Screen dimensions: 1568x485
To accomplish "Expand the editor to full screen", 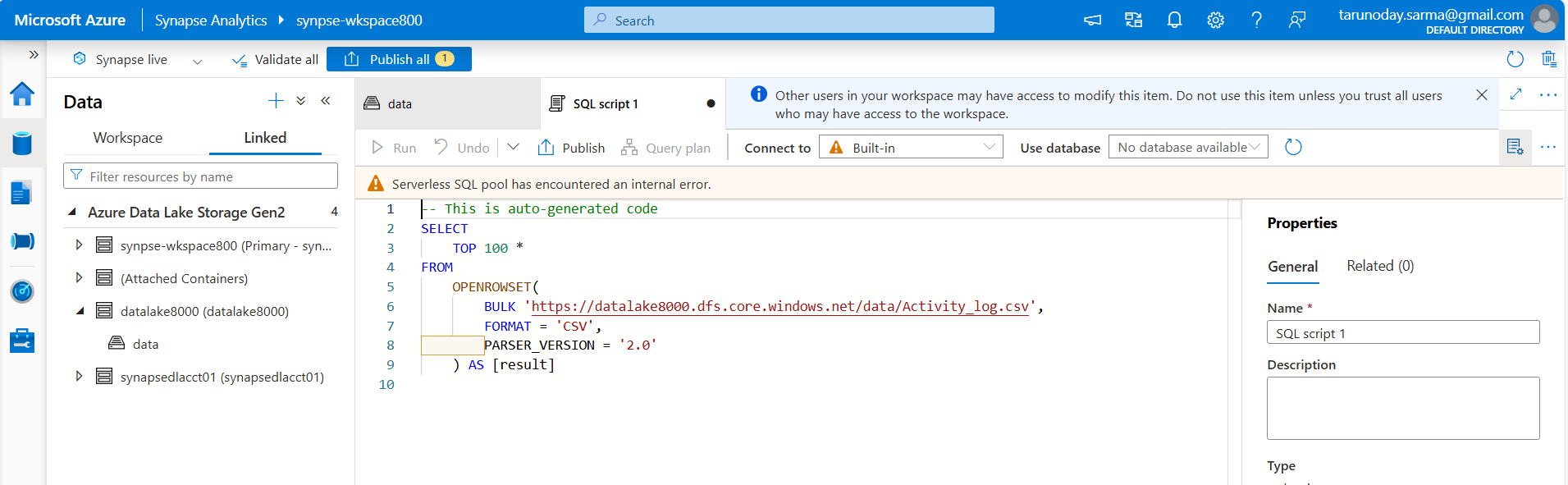I will coord(1516,94).
